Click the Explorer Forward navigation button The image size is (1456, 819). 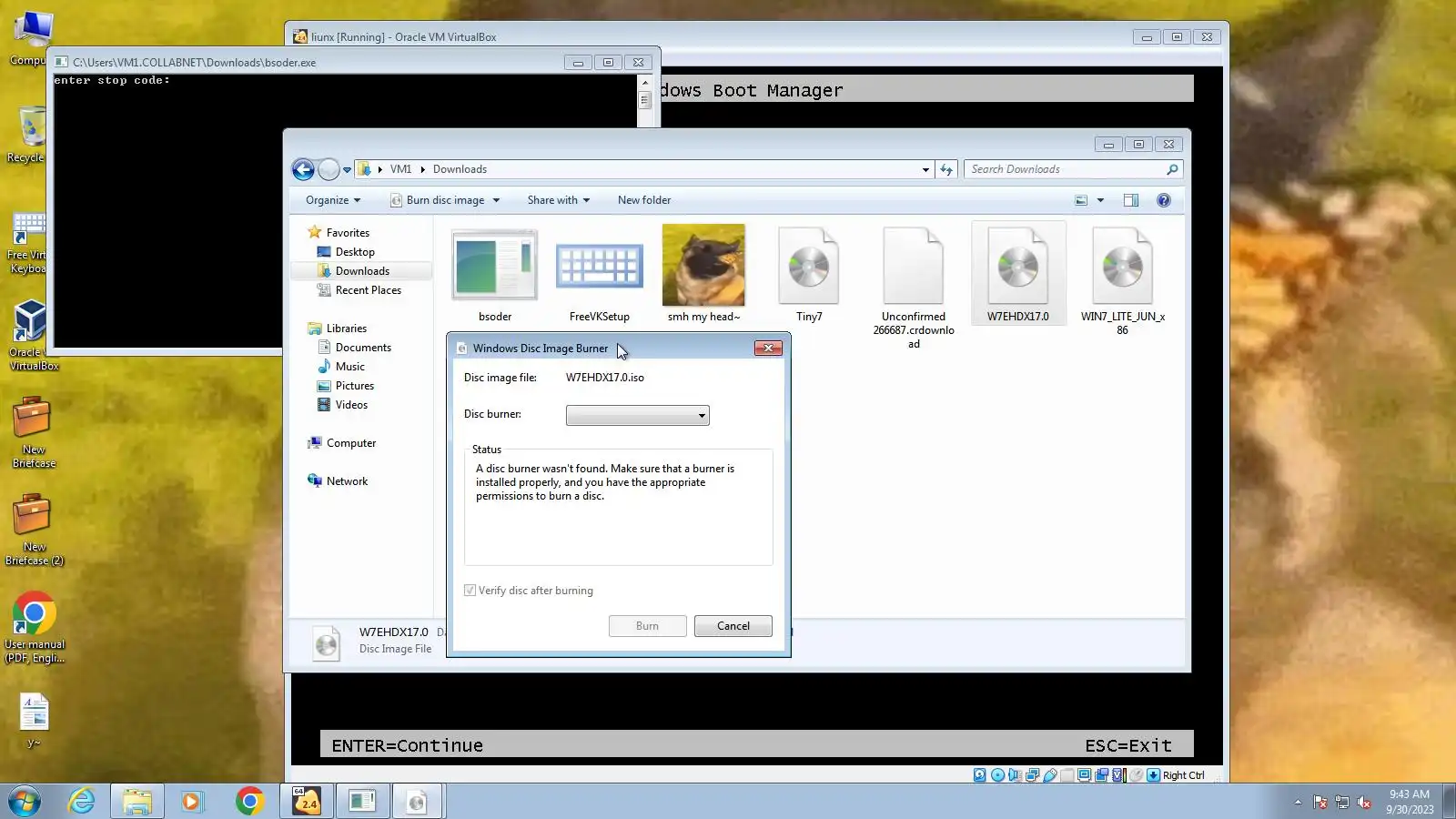click(329, 169)
